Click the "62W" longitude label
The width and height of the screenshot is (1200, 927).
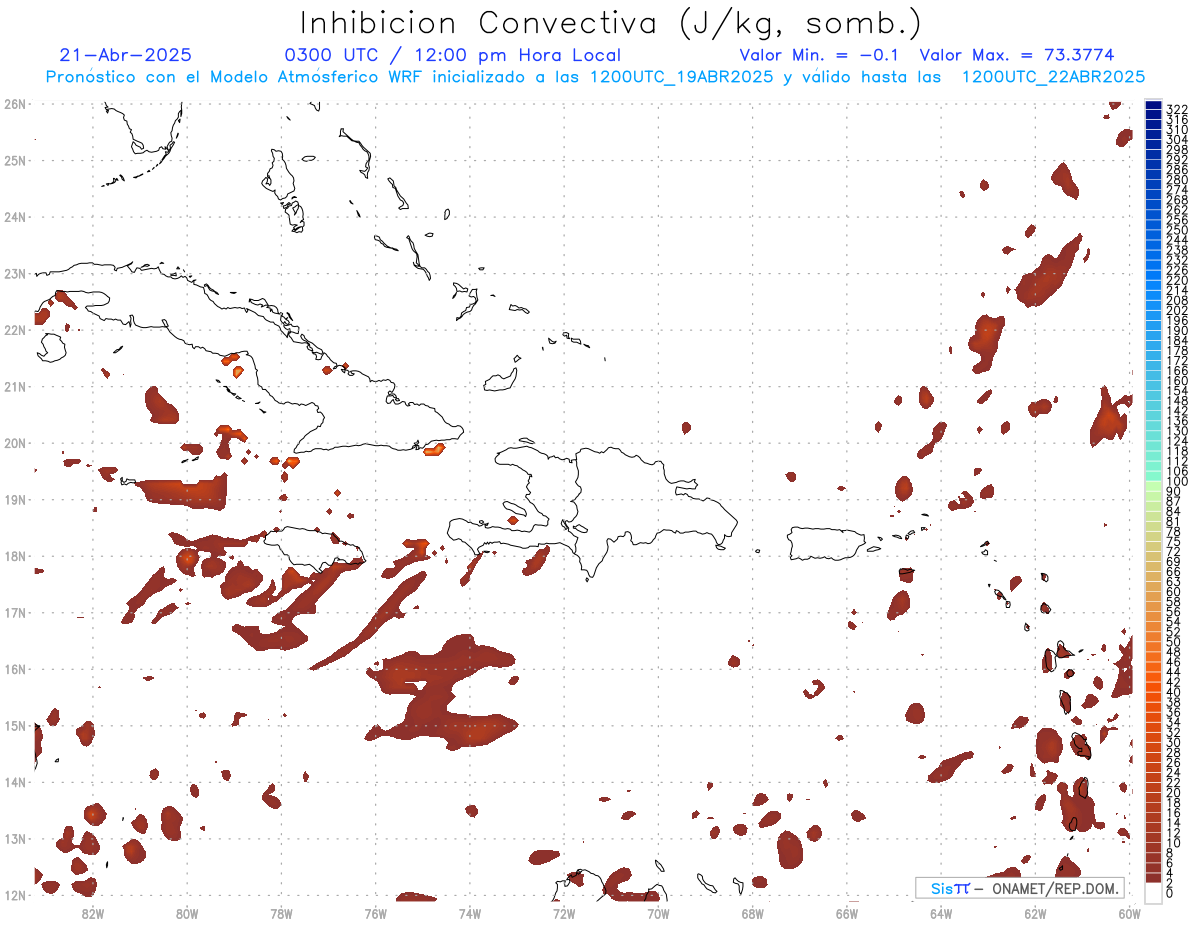1035,913
